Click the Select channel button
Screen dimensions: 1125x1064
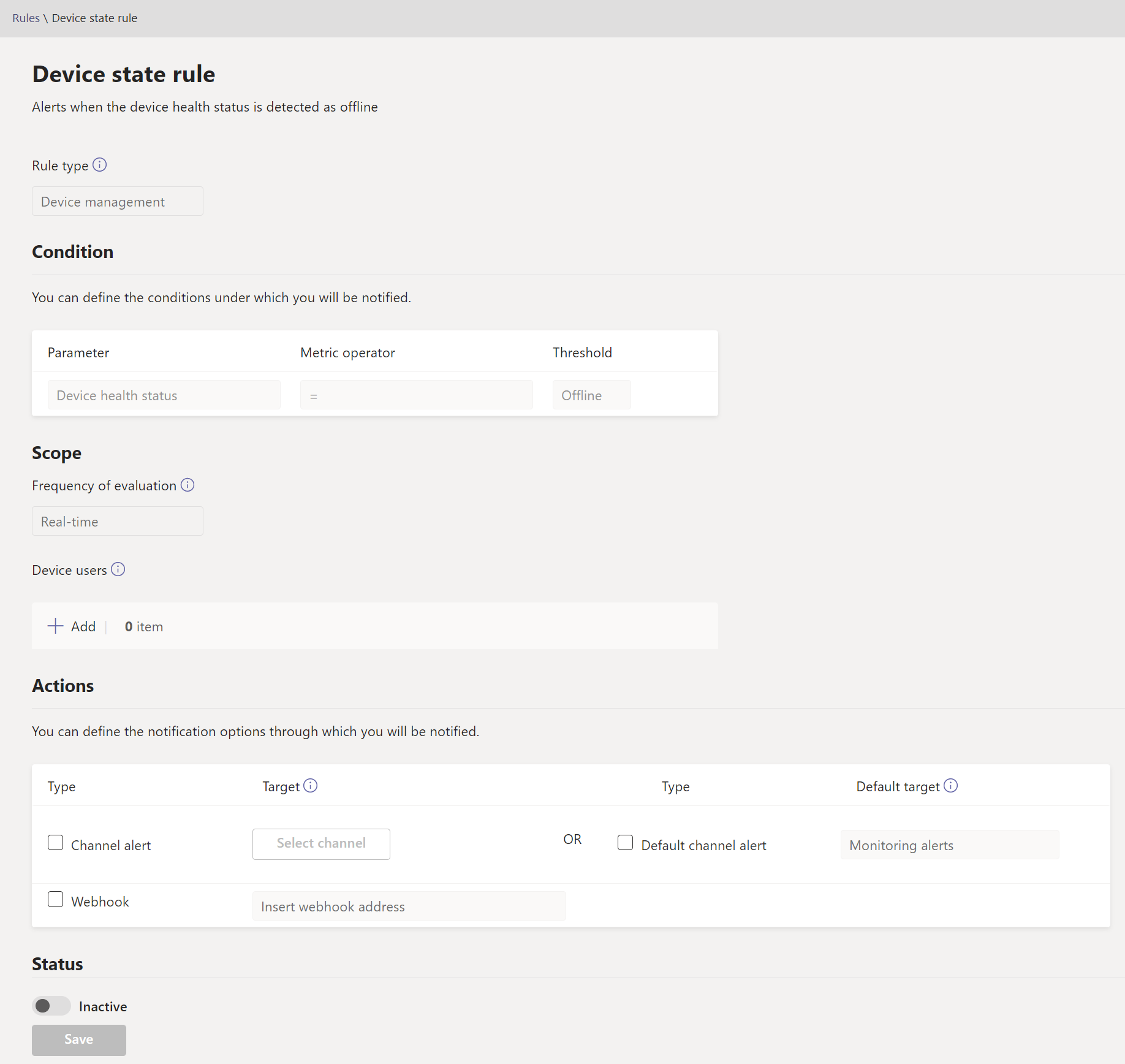(321, 844)
